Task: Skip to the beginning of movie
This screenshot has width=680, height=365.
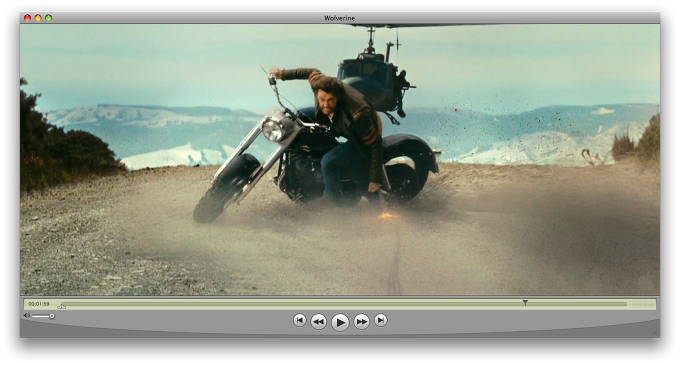Action: (299, 320)
